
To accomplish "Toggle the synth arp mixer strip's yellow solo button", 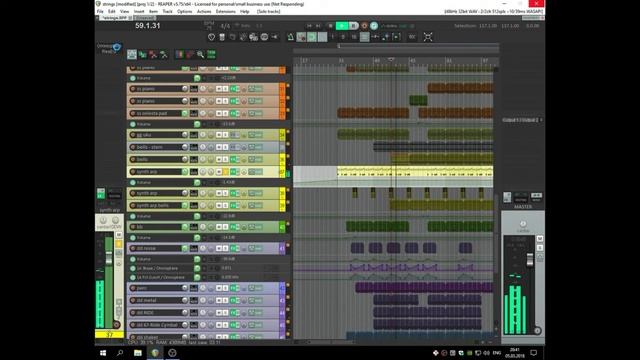I will coord(119,244).
